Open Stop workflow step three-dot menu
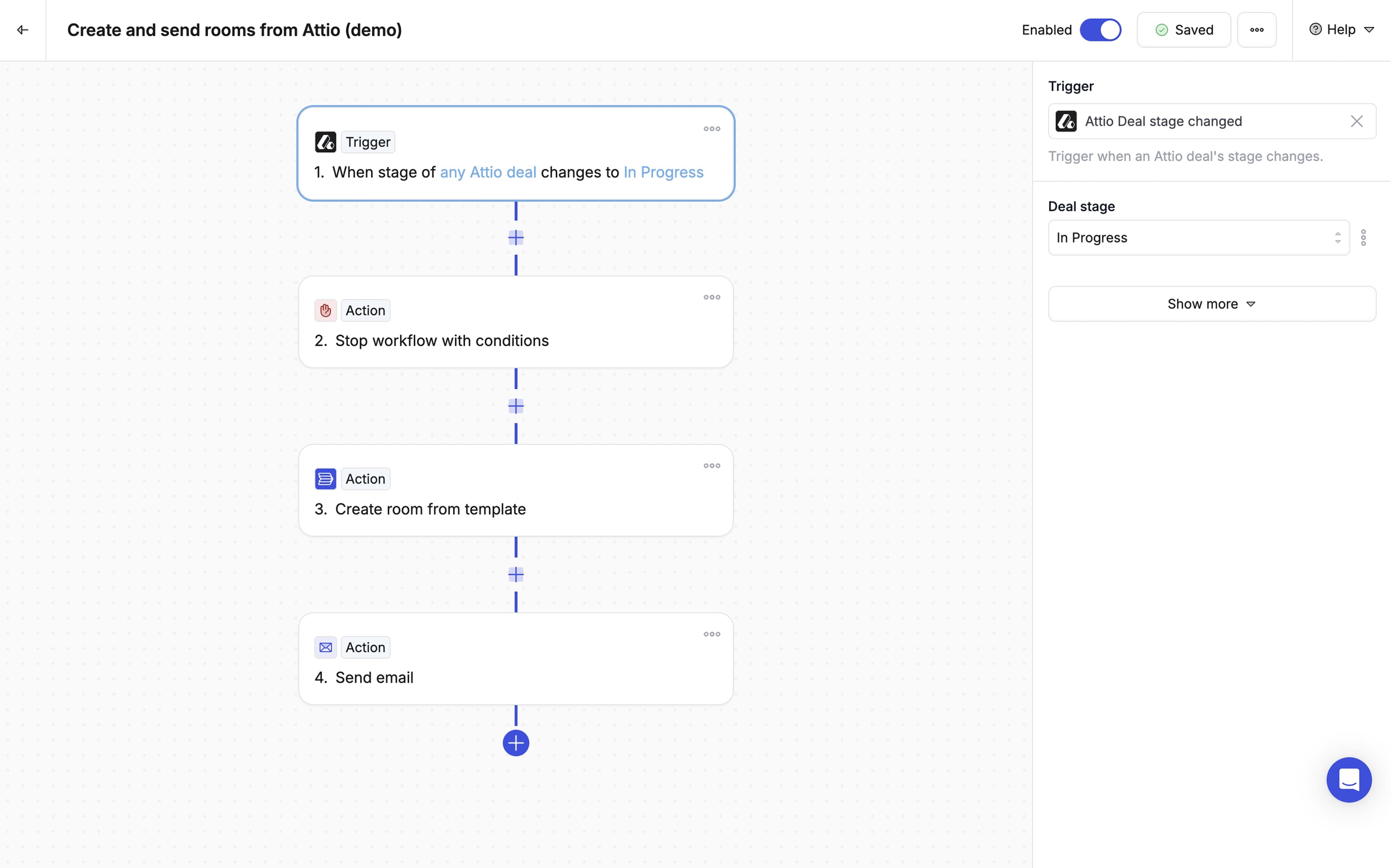The height and width of the screenshot is (868, 1391). pyautogui.click(x=711, y=297)
